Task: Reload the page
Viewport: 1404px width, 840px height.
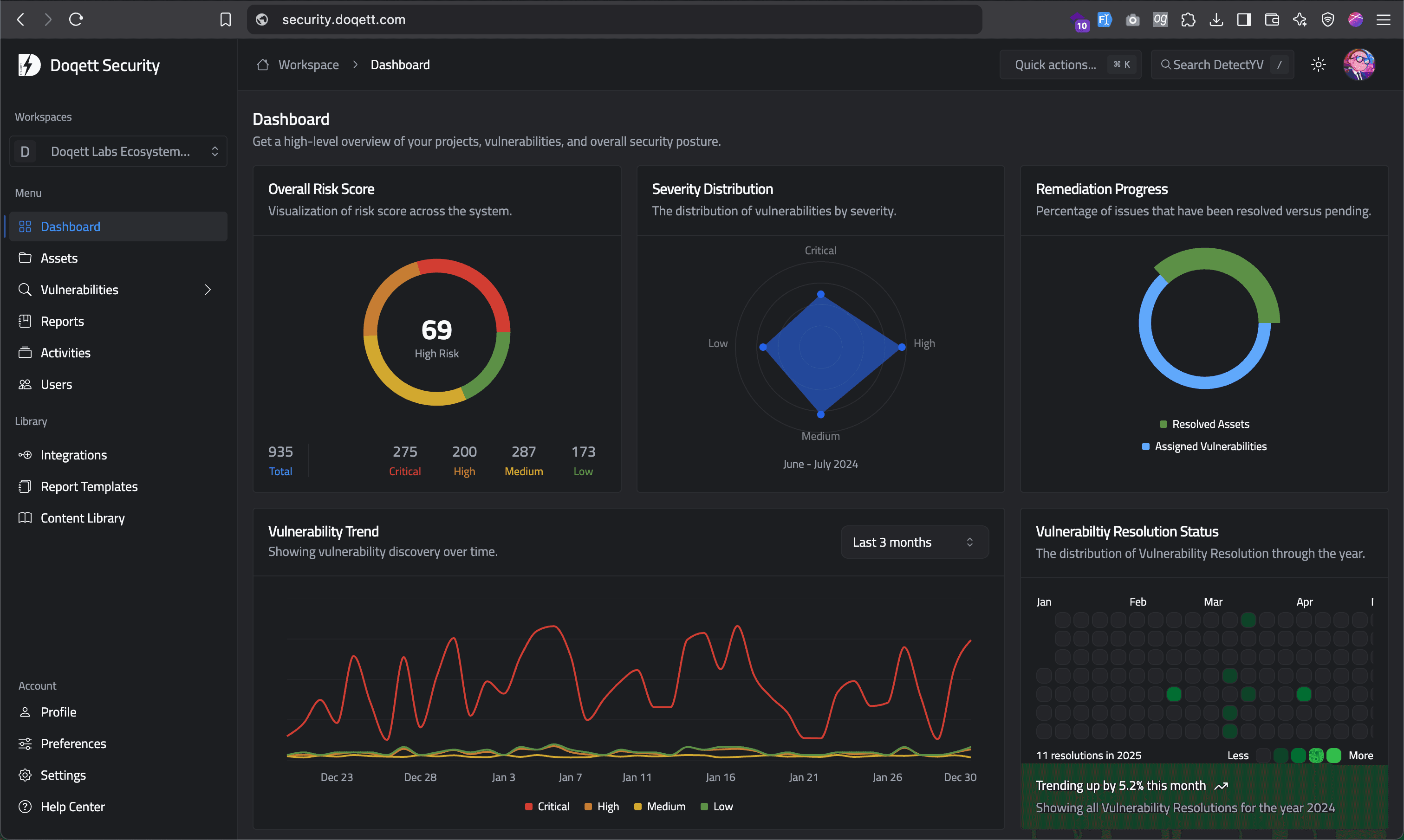Action: coord(76,20)
